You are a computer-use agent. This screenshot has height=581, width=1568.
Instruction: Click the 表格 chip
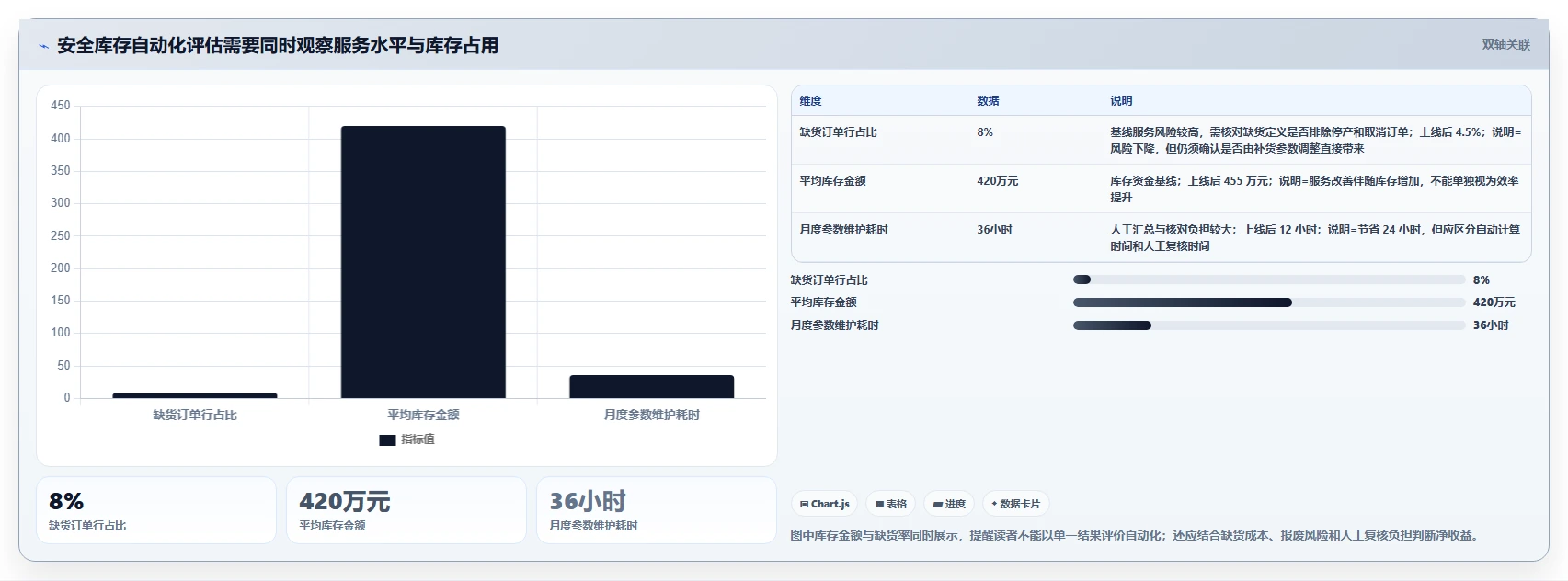891,504
